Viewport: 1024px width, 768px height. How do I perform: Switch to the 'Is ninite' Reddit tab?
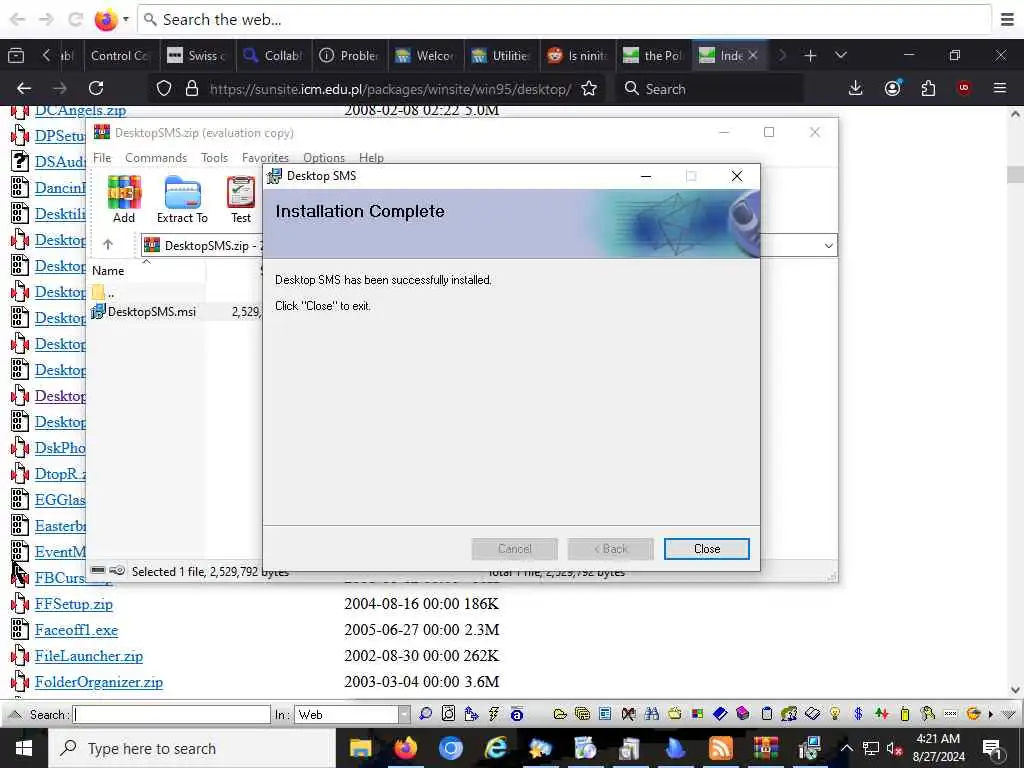coord(577,56)
